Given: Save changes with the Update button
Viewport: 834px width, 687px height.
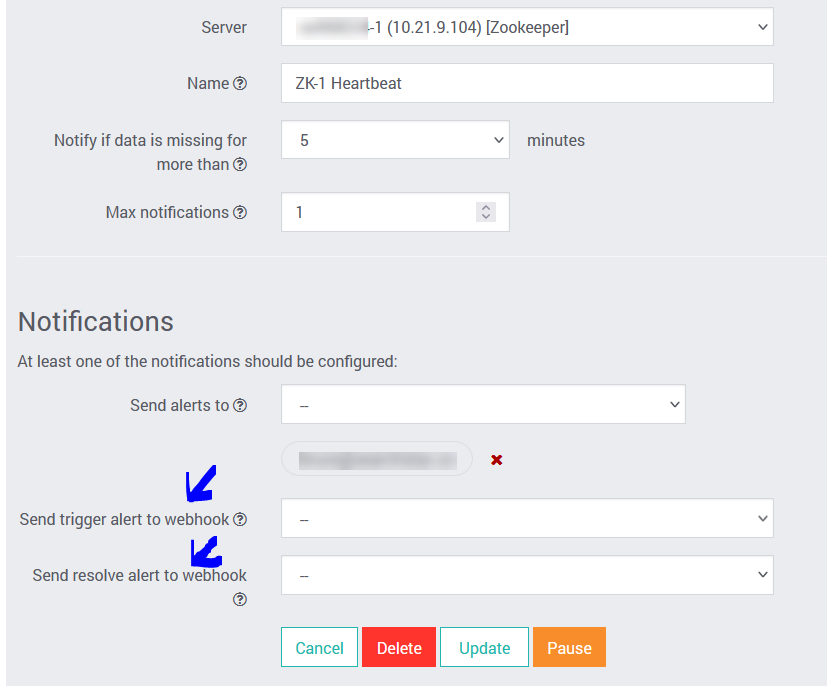Looking at the screenshot, I should click(484, 648).
